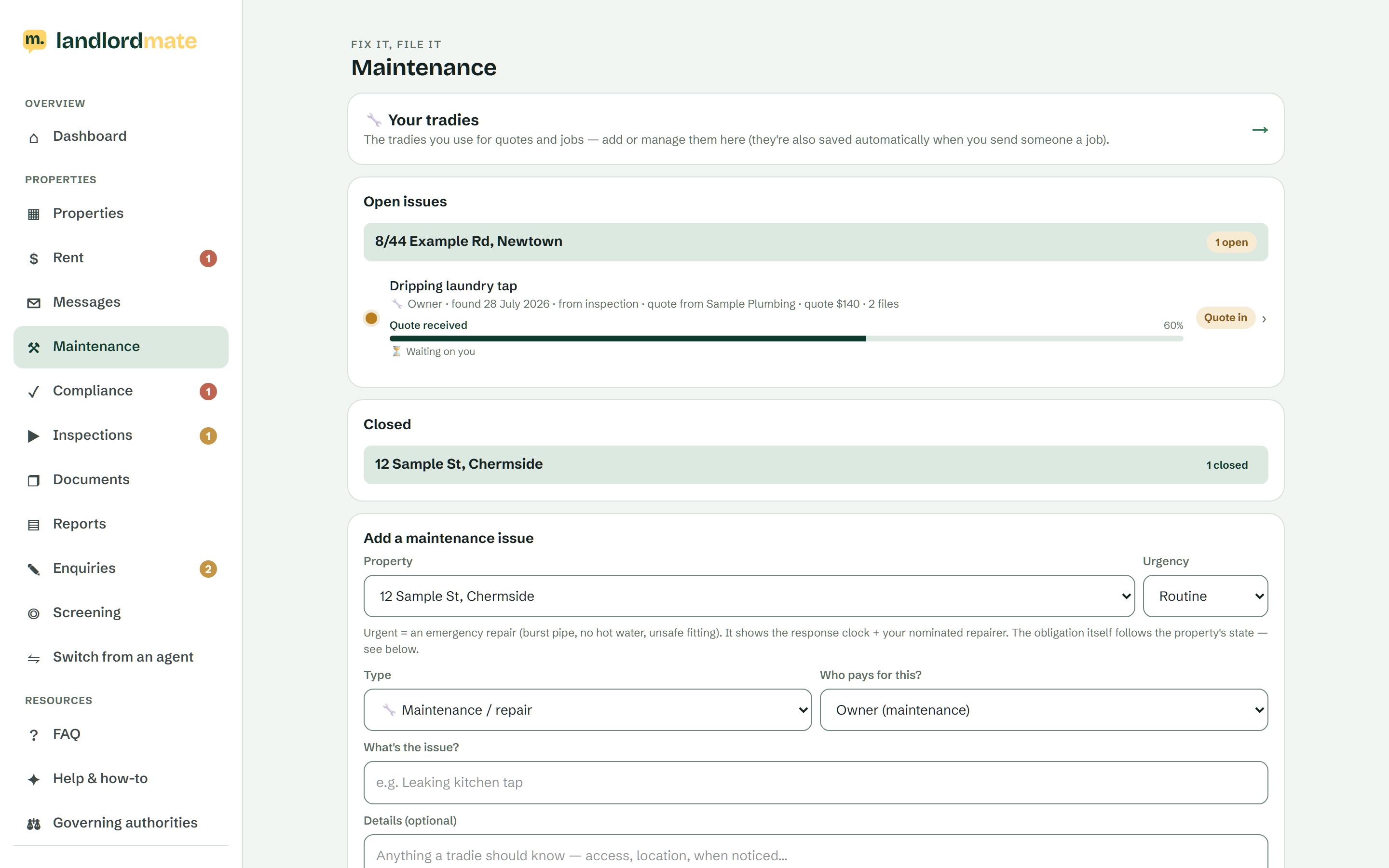Click the Help & how-to sparkle icon

pyautogui.click(x=34, y=780)
